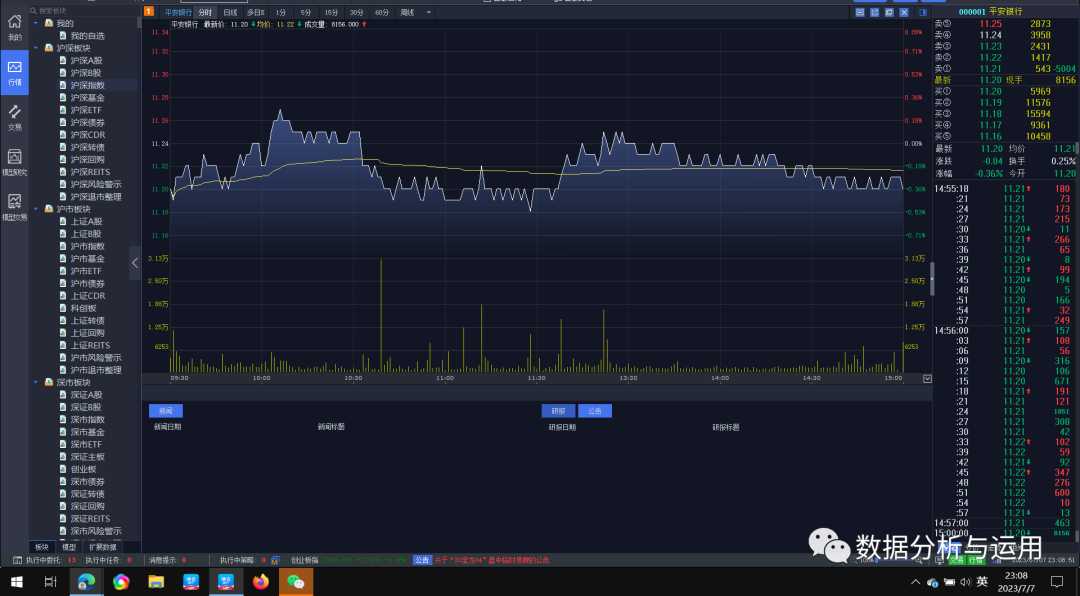This screenshot has height=596, width=1080.
Task: Collapse left panel using the chevron handle
Action: (135, 263)
